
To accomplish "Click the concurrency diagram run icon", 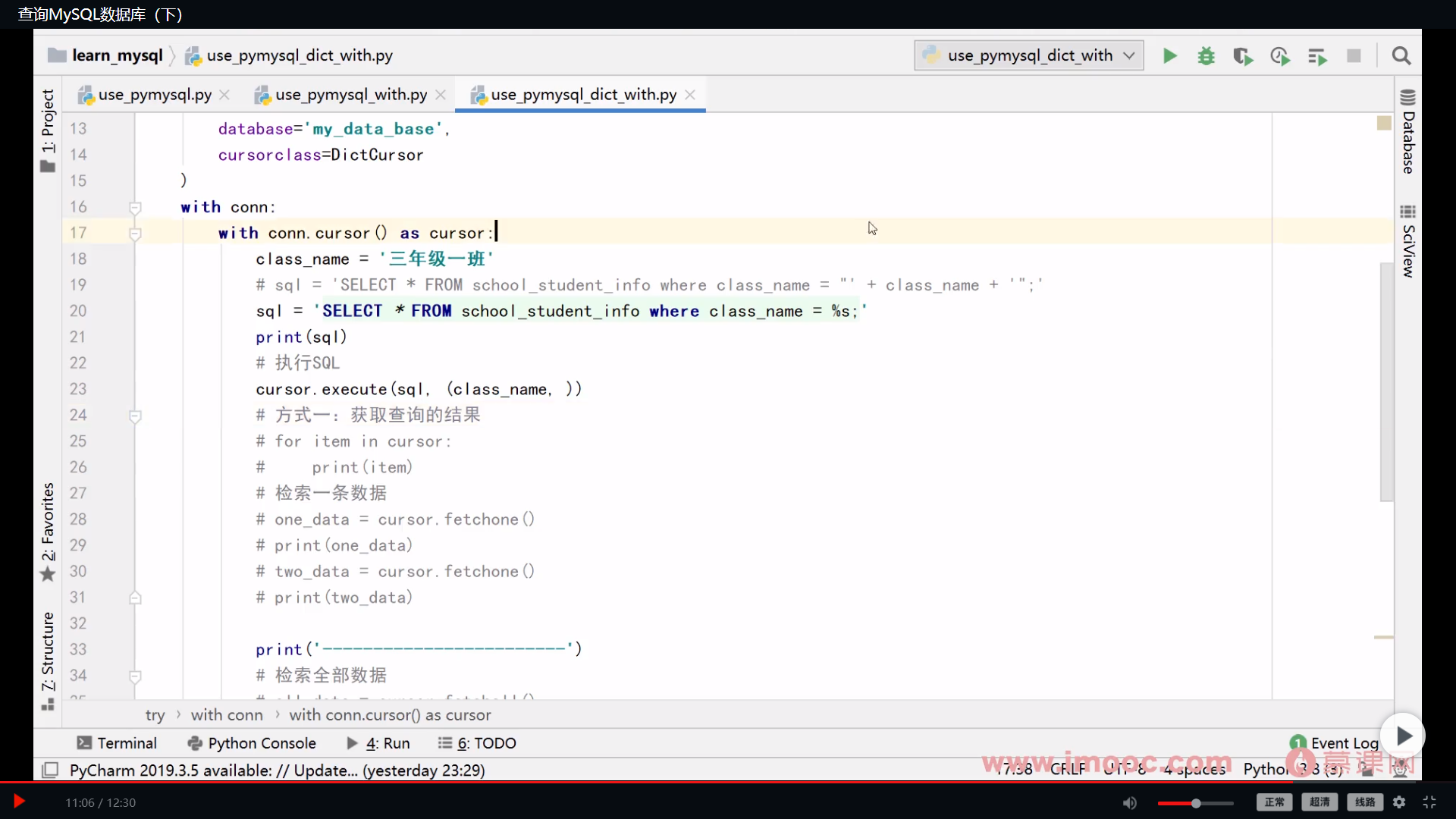I will click(x=1317, y=56).
